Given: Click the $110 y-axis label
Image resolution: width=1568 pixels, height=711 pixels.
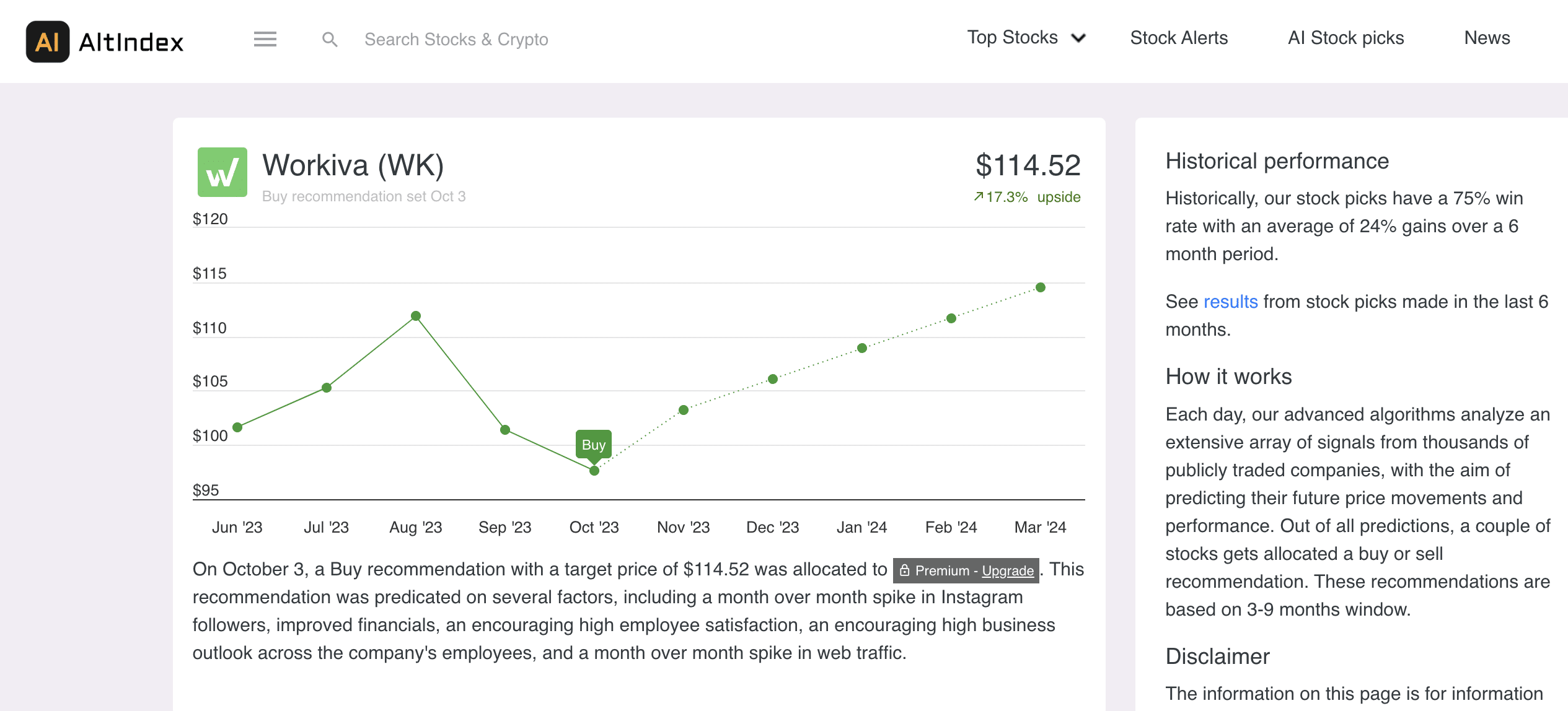Looking at the screenshot, I should 209,328.
